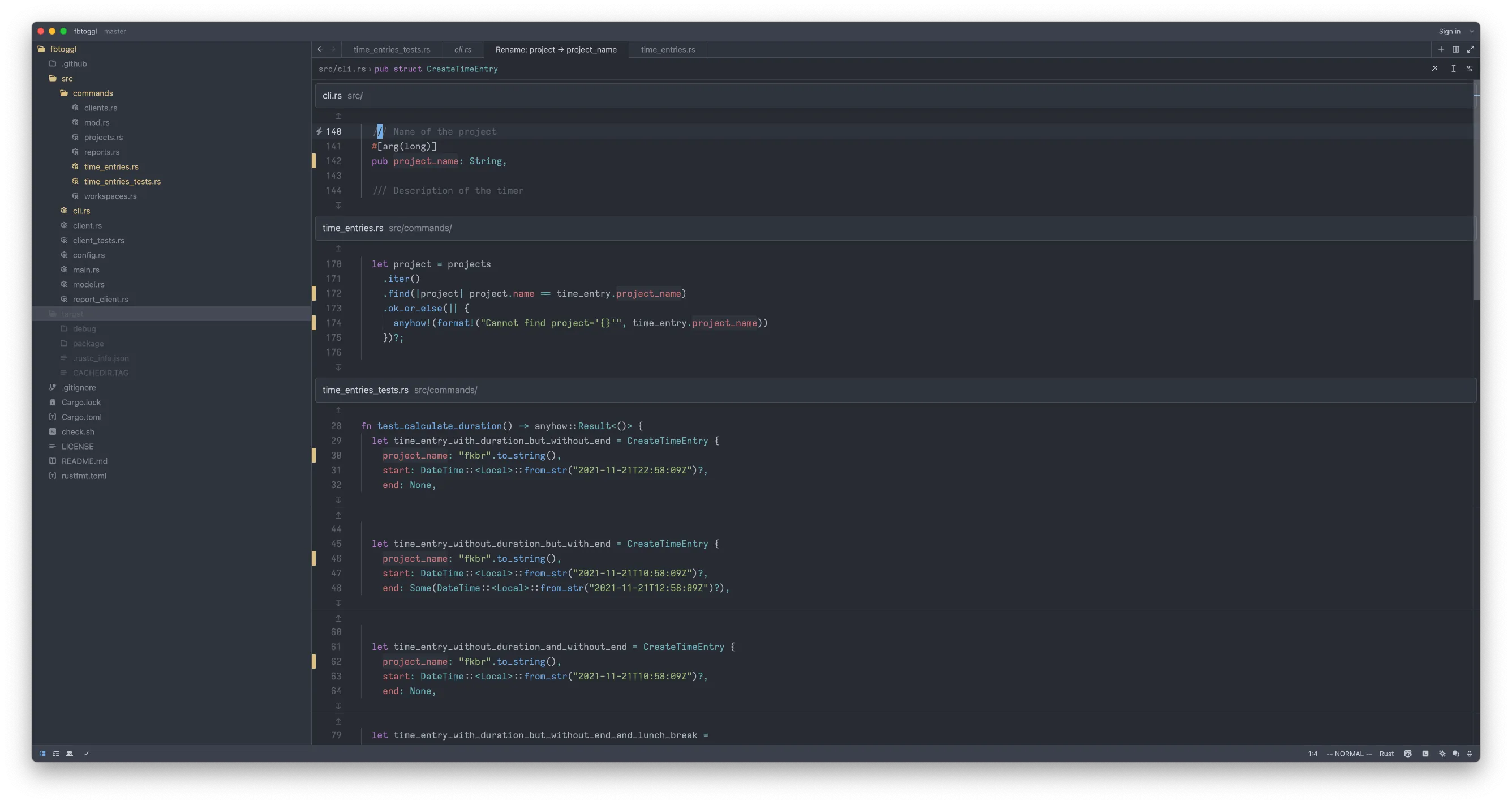Open projects.rs in project tree
The height and width of the screenshot is (804, 1512).
click(172, 137)
